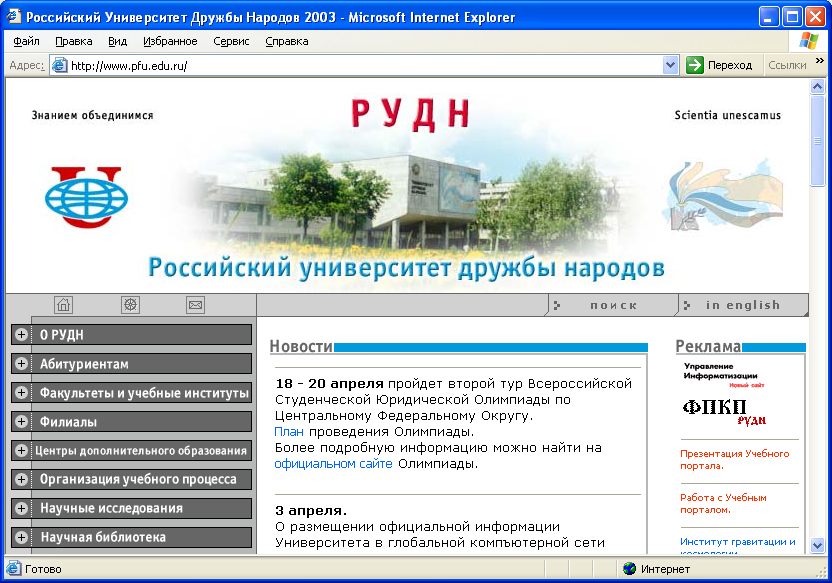This screenshot has width=832, height=583.
Task: Expand Научная библиотека plus icon
Action: 21,537
